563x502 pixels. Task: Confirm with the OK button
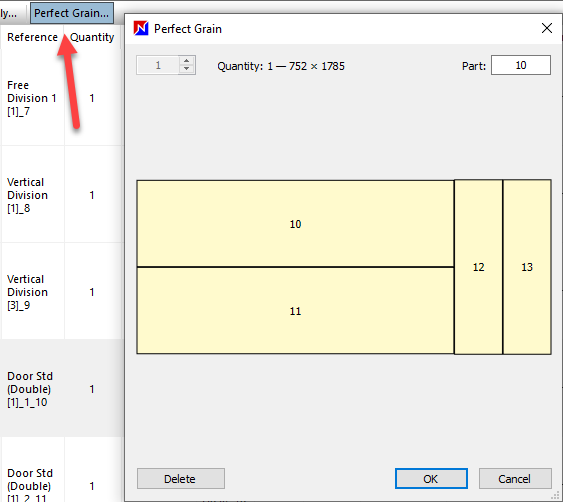click(x=431, y=479)
